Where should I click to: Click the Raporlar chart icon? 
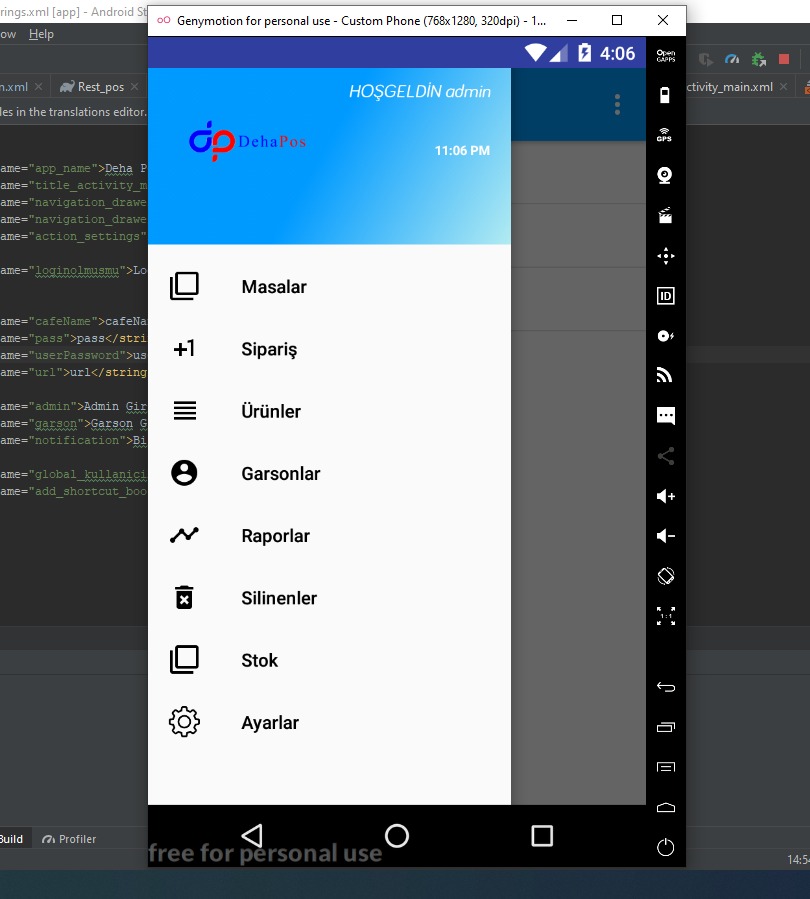pyautogui.click(x=184, y=535)
